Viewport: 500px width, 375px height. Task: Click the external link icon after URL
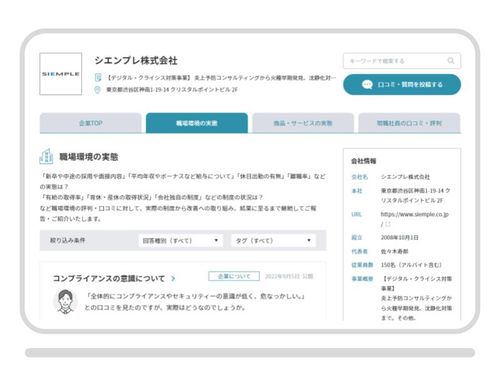pyautogui.click(x=388, y=224)
